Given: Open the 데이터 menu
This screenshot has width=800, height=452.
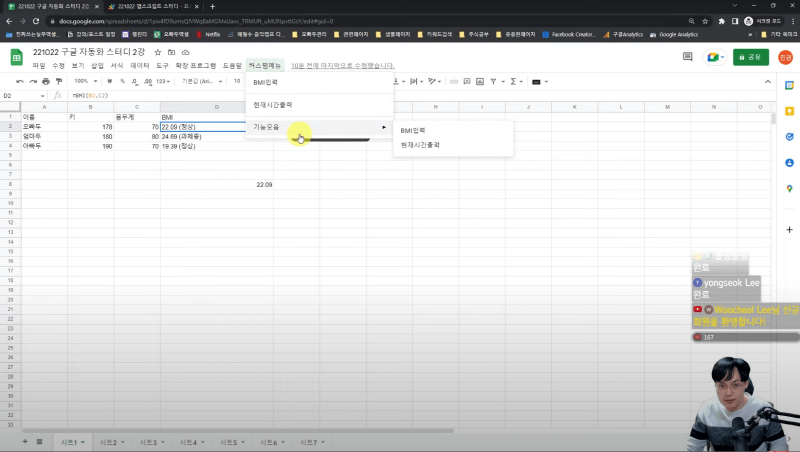Looking at the screenshot, I should (x=140, y=66).
